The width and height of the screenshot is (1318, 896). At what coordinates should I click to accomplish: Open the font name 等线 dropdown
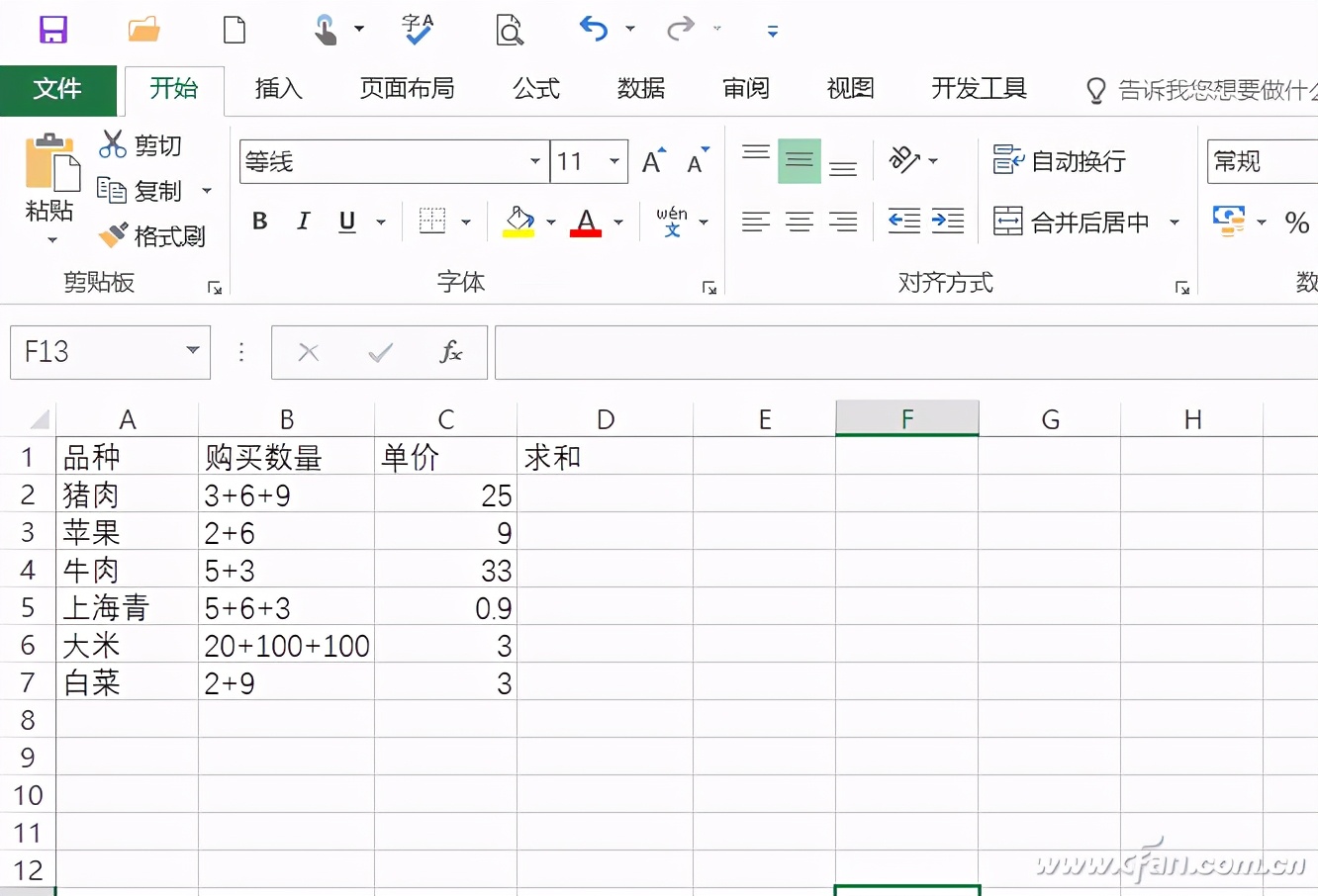point(535,161)
